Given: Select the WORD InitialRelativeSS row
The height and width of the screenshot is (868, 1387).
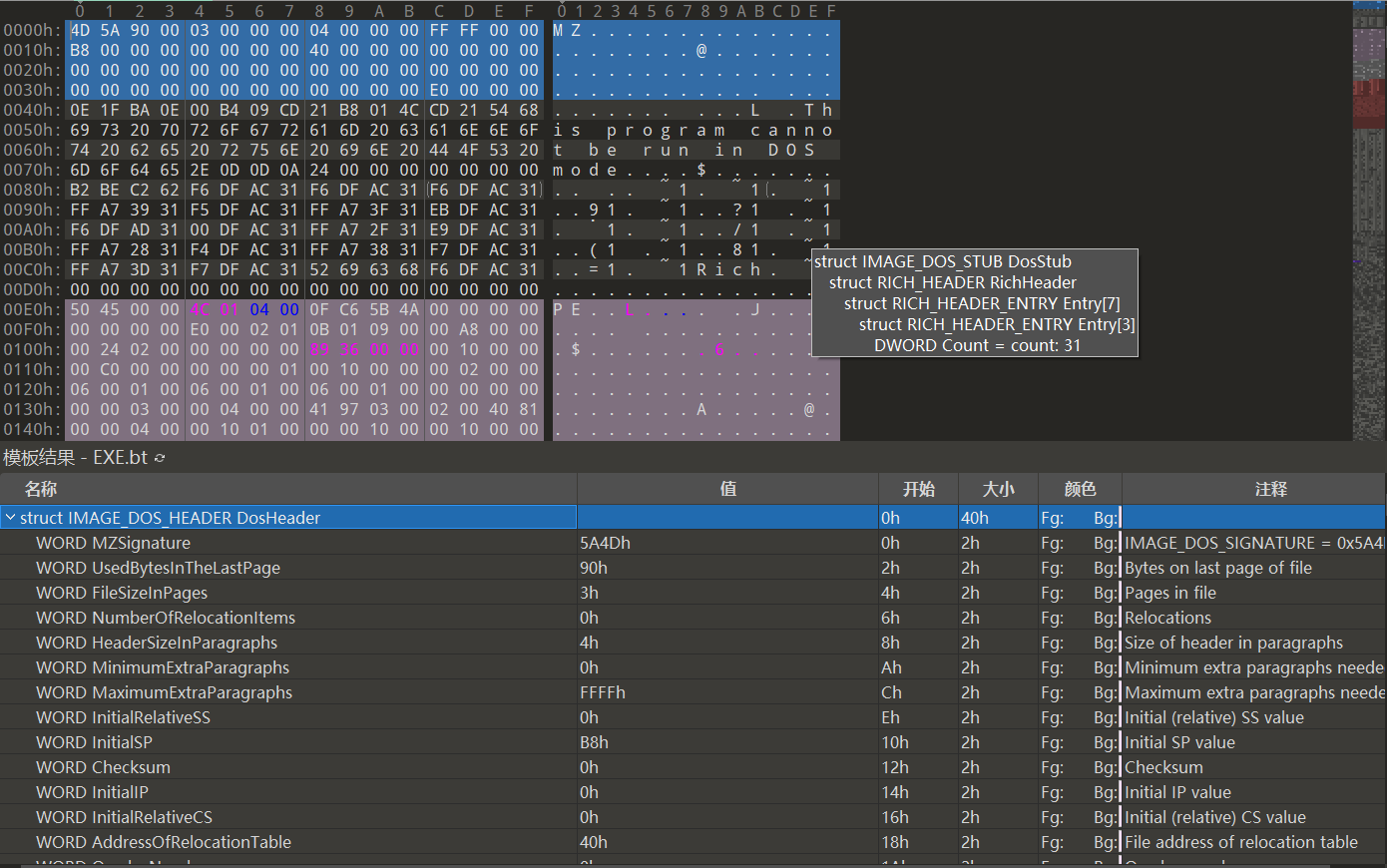Looking at the screenshot, I should click(x=693, y=717).
